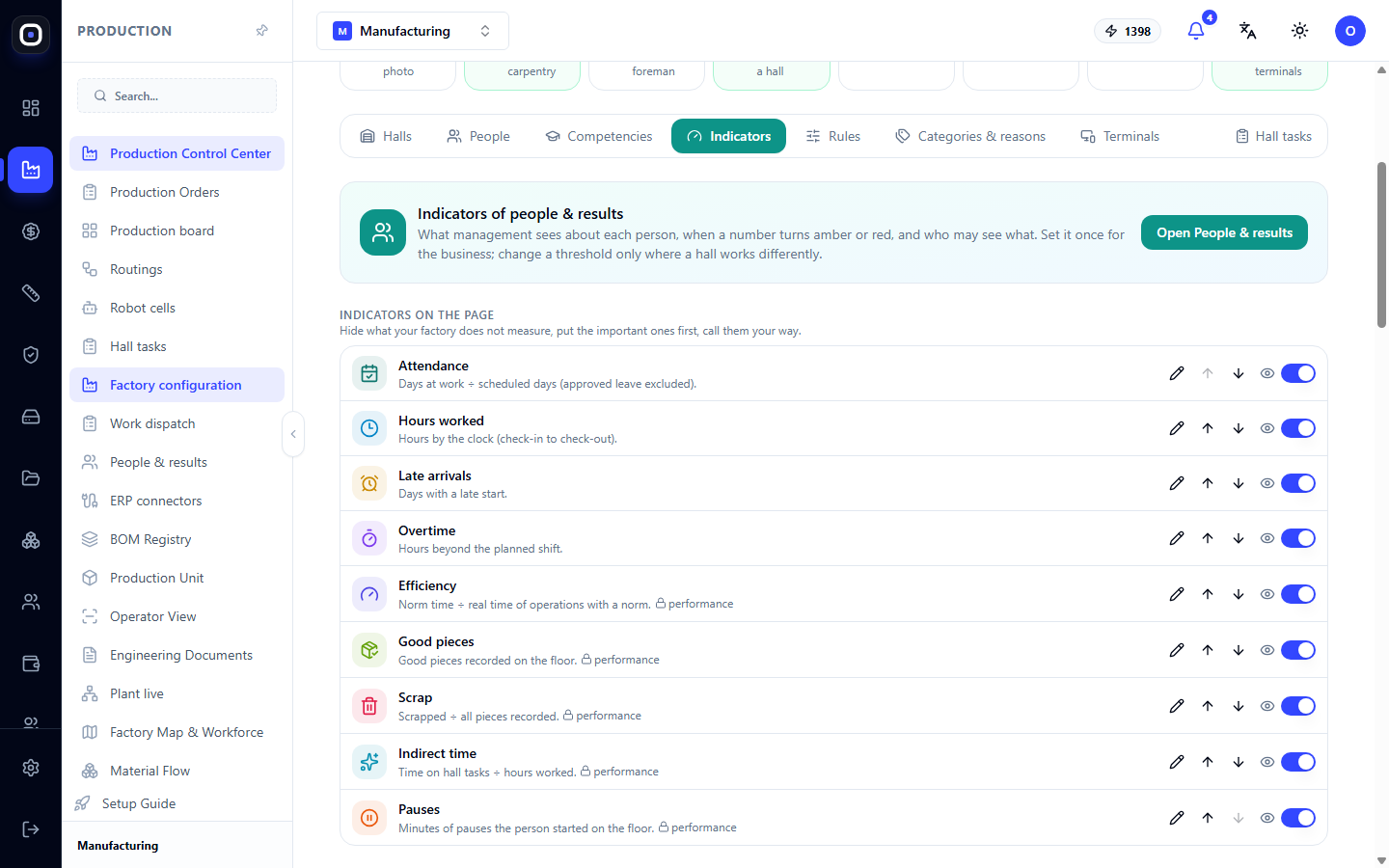Open the Manufacturing workspace dropdown
This screenshot has height=868, width=1389.
click(x=413, y=31)
